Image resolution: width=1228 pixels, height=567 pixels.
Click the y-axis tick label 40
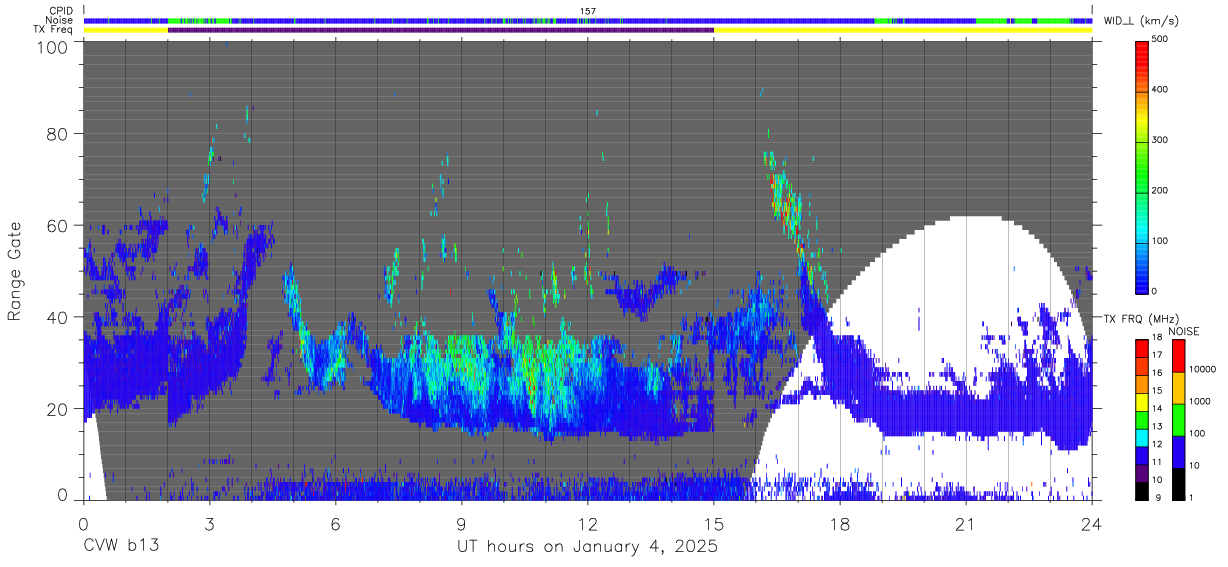coord(59,317)
